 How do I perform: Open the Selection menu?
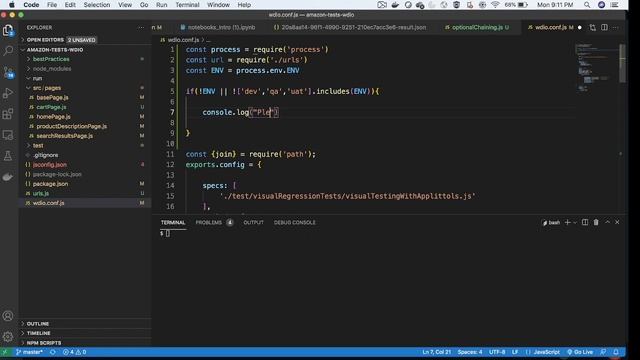click(97, 5)
